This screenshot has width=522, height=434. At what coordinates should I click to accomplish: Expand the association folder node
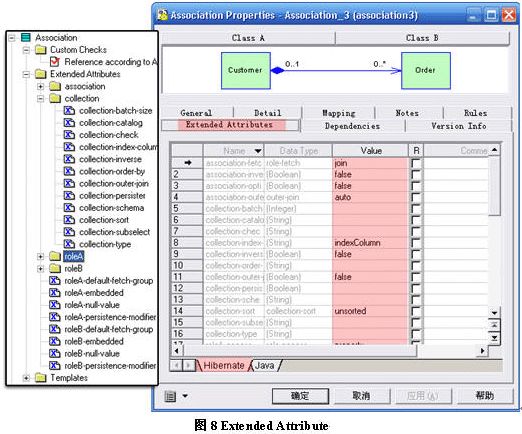[41, 86]
